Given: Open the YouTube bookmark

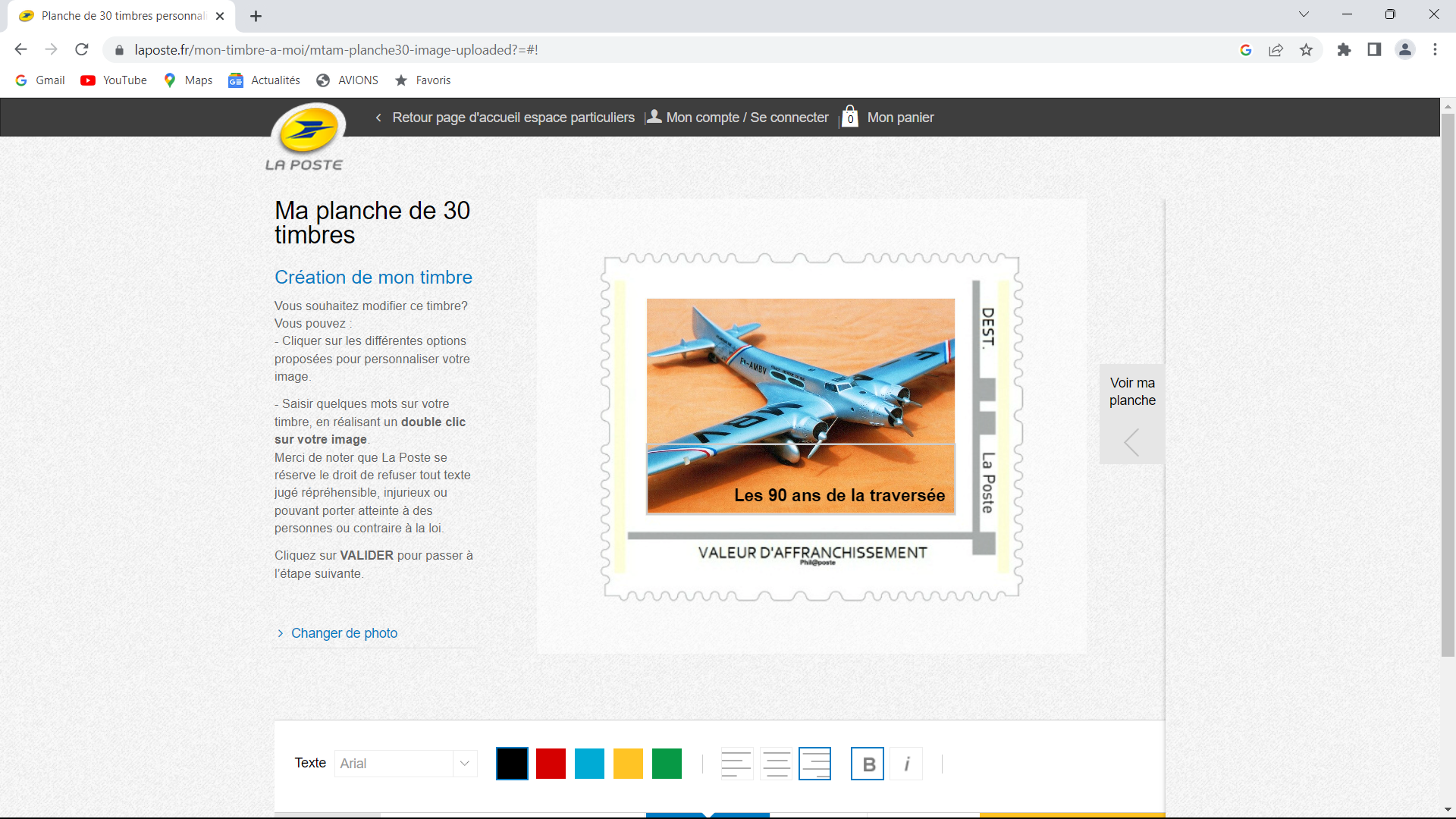Looking at the screenshot, I should point(115,80).
